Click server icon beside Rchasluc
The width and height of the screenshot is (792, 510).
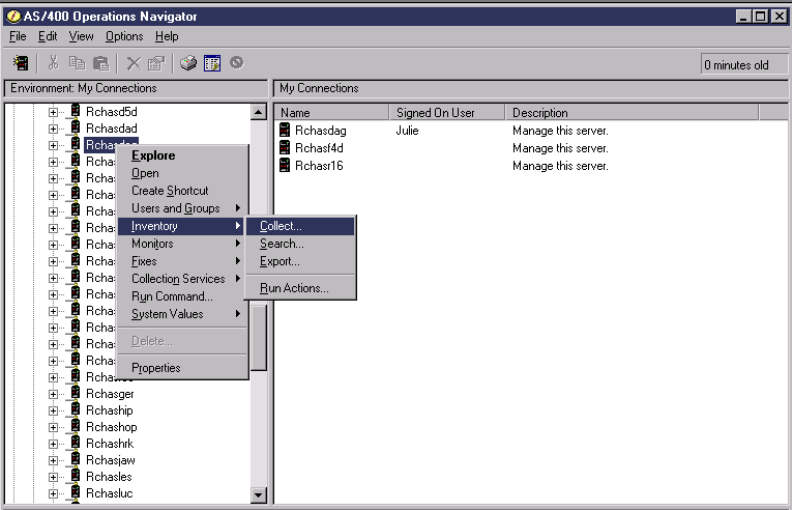75,493
